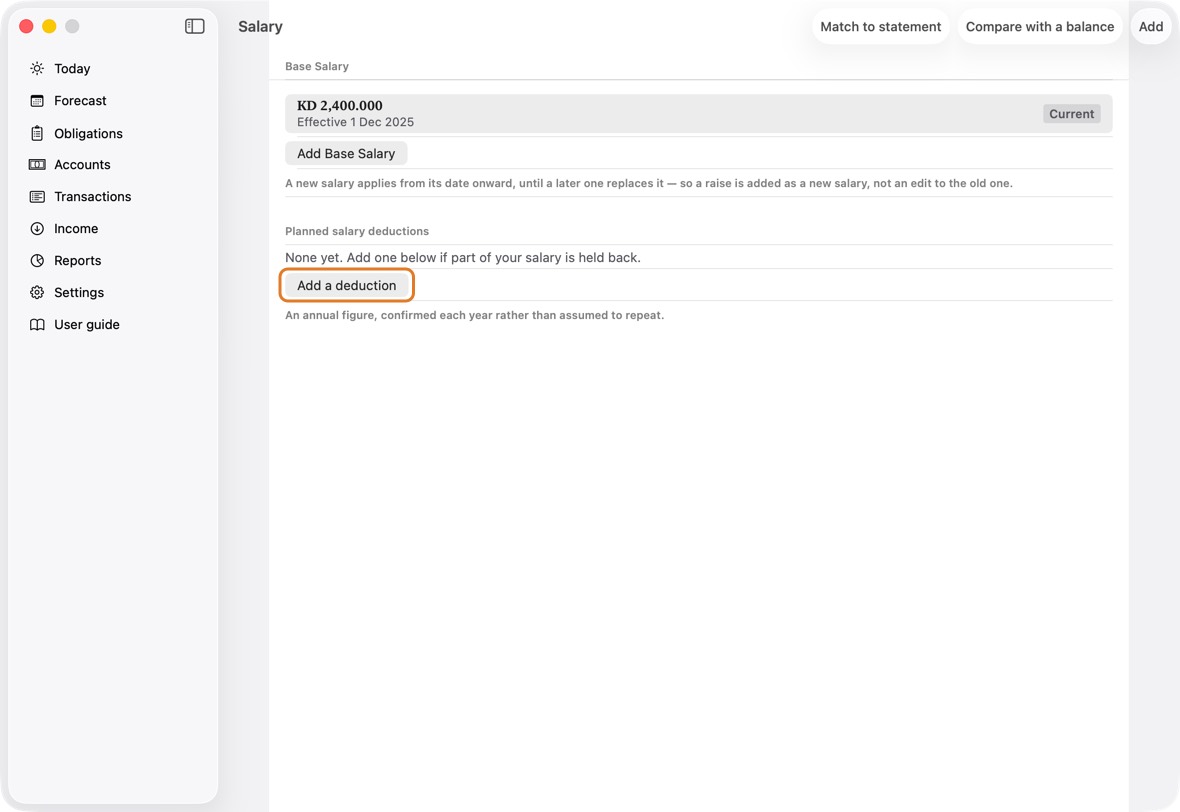Click the Forecast calendar icon

[37, 101]
